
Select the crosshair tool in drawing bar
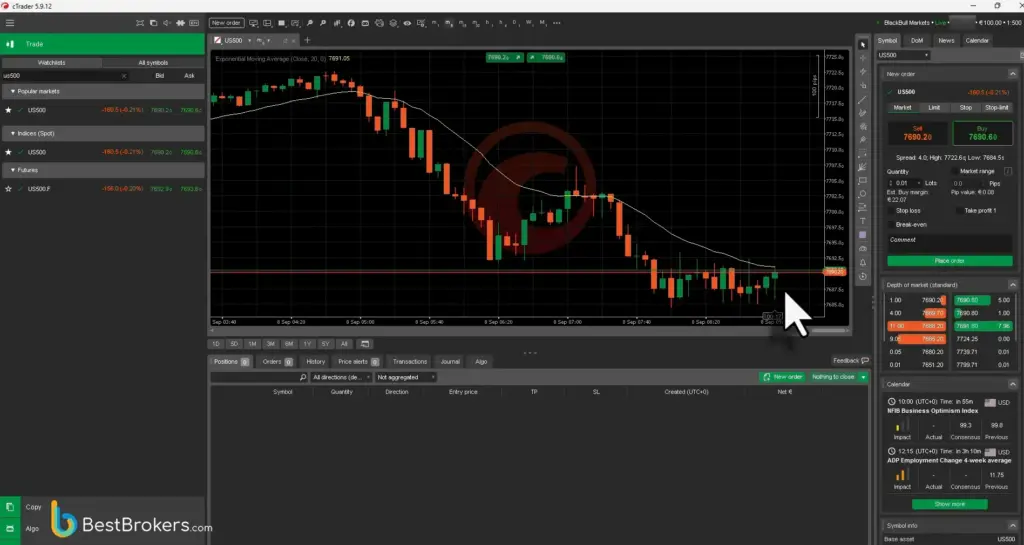pyautogui.click(x=863, y=58)
